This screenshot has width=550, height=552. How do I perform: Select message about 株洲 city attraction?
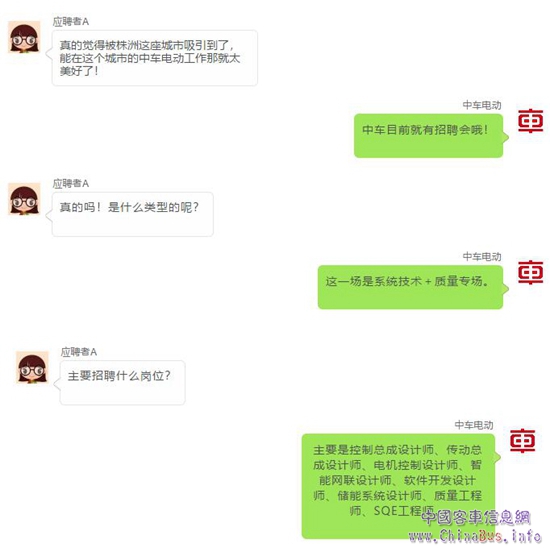155,58
